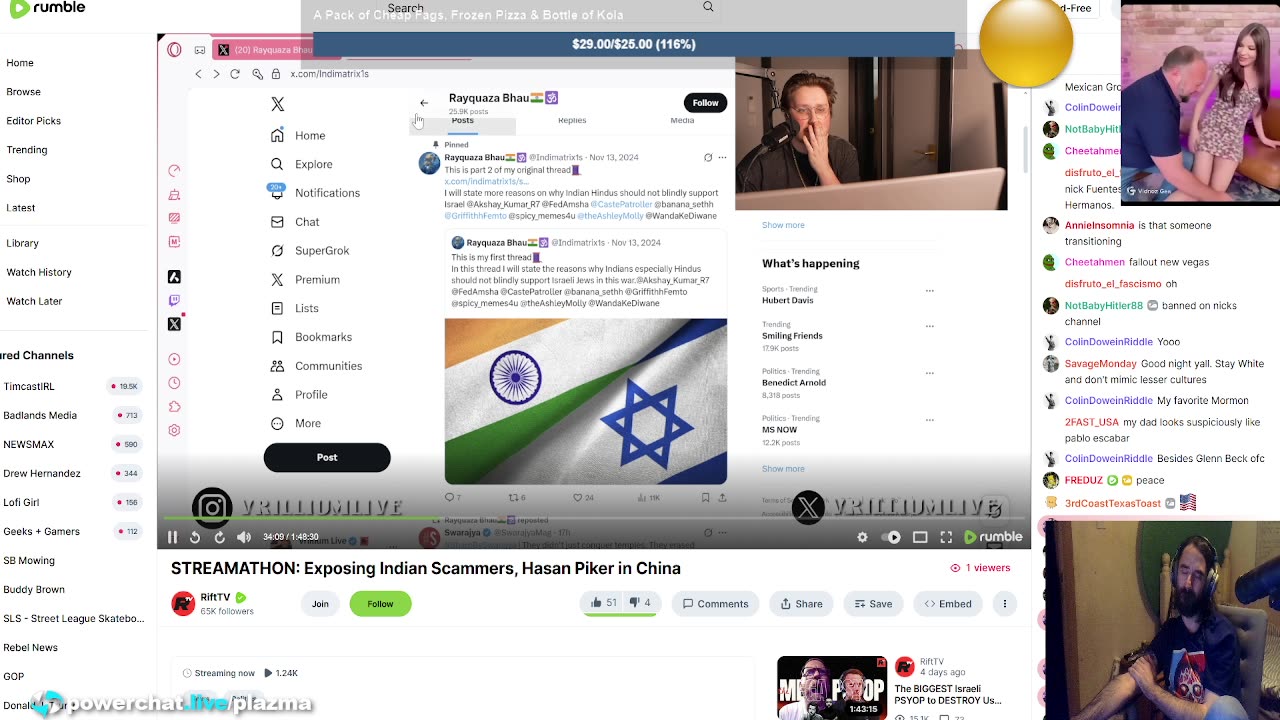
Task: Click username 3rdCoastTexasToast in chat
Action: point(1113,503)
